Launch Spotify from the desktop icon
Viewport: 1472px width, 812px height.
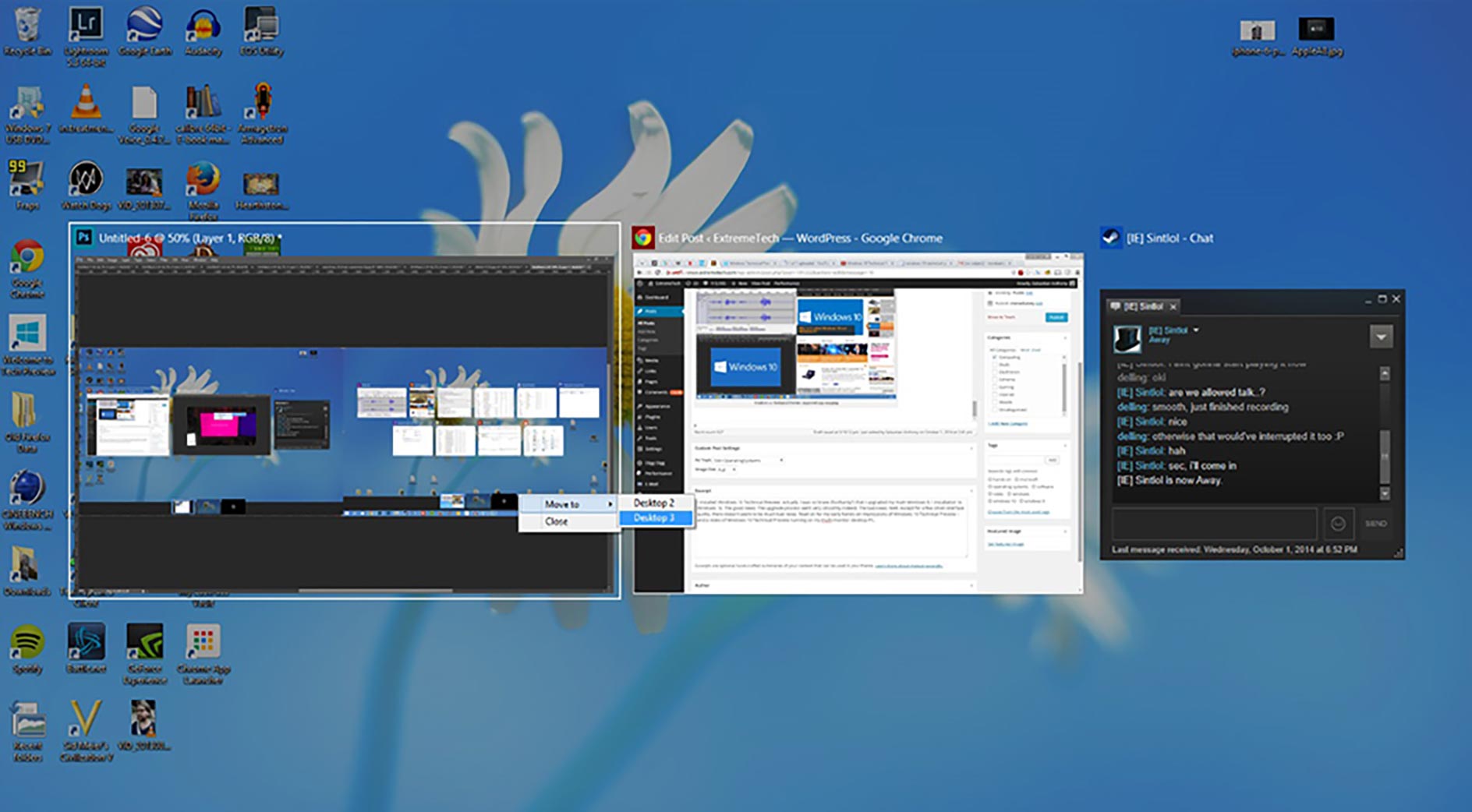(x=27, y=645)
